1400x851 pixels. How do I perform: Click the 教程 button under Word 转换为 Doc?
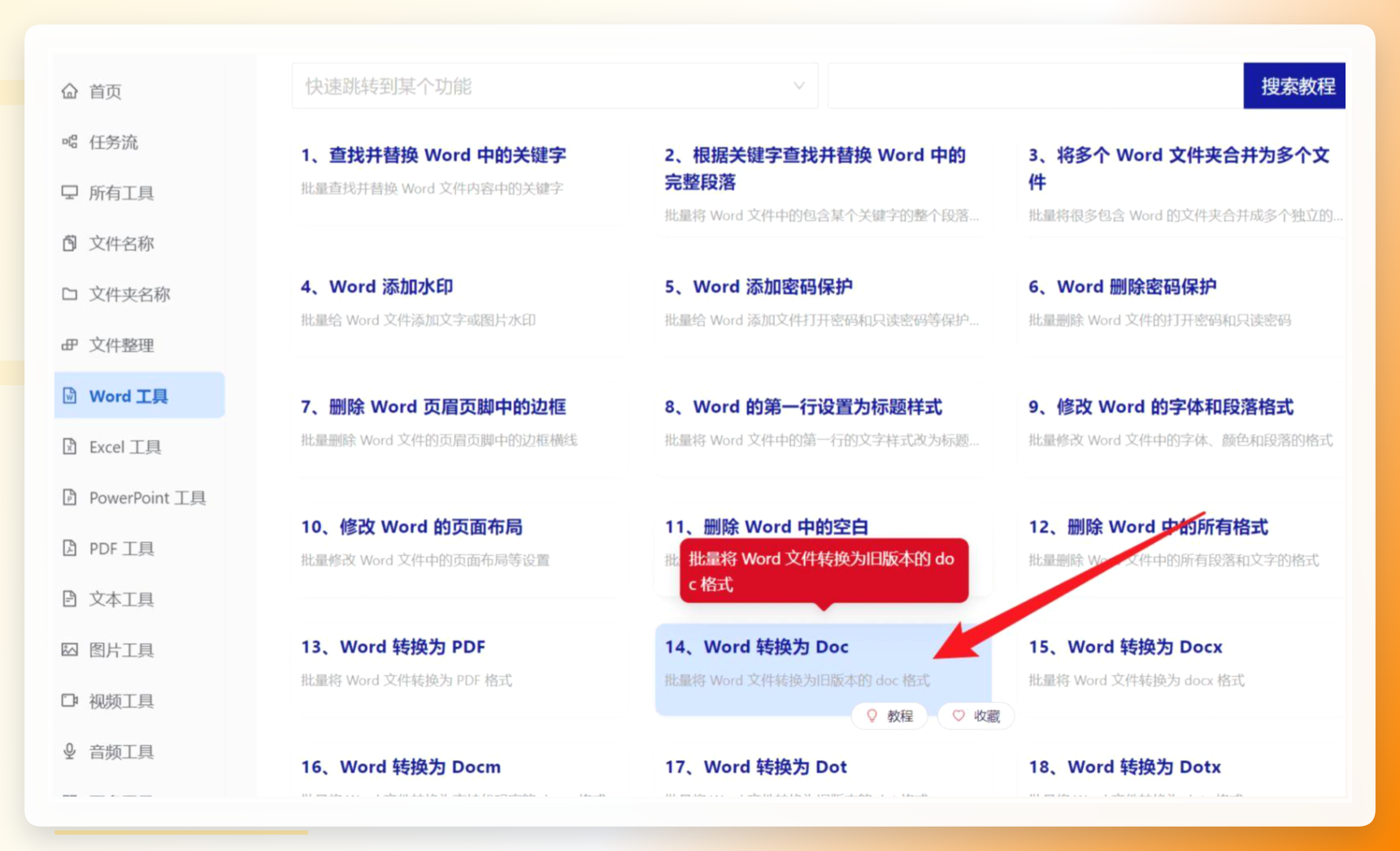889,716
